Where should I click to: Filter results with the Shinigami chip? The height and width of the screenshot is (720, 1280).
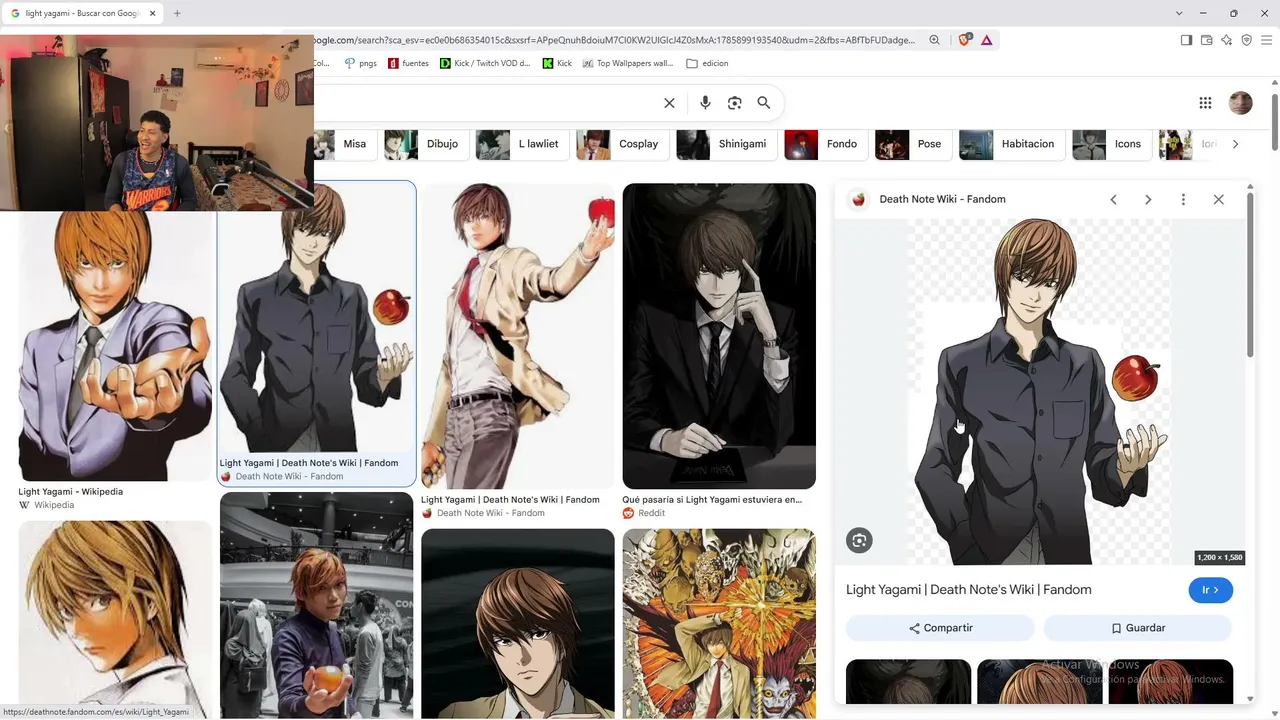(x=726, y=144)
